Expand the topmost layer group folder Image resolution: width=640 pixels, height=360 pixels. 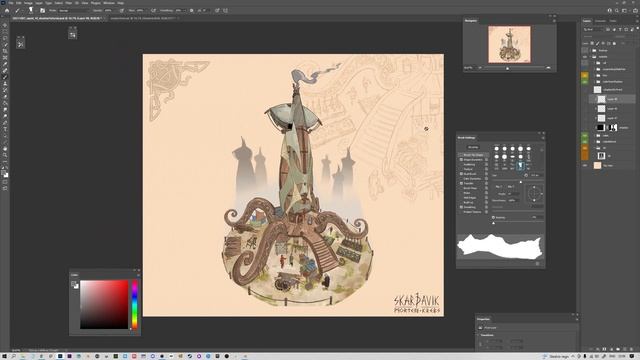pyautogui.click(x=590, y=51)
